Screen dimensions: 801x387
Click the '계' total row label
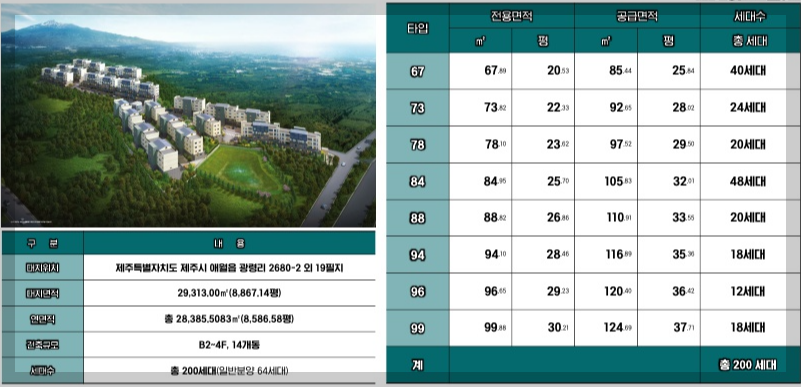pos(417,365)
